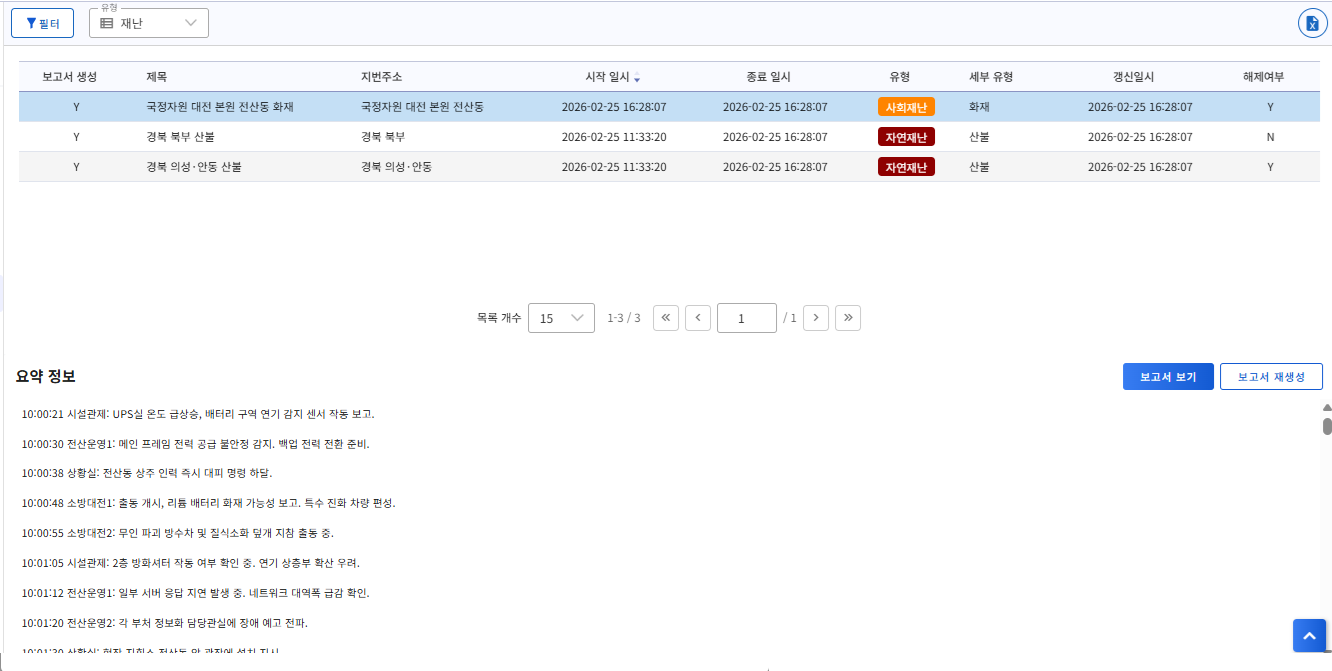
Task: Click the 10:01:05 시설관제 log line
Action: 190,563
